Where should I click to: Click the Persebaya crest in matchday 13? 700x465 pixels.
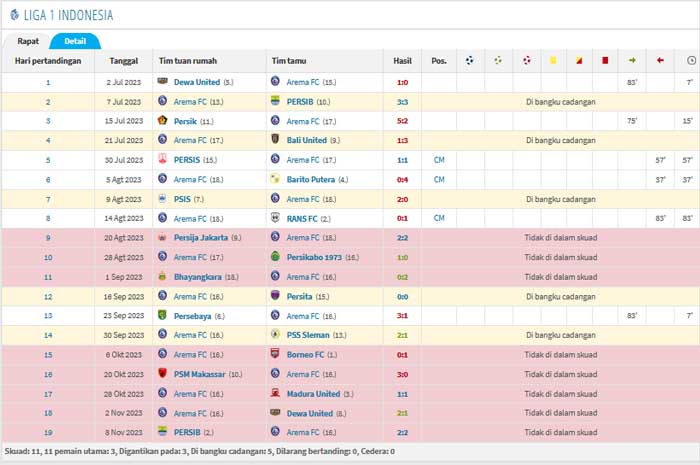[162, 315]
